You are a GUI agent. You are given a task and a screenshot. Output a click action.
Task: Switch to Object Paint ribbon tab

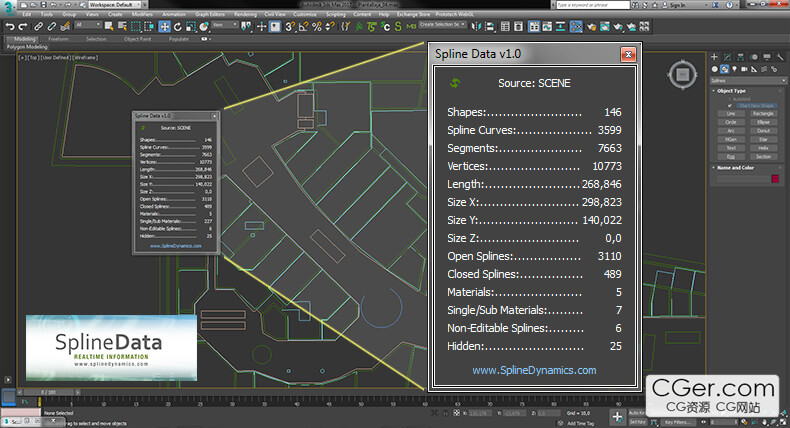coord(137,39)
